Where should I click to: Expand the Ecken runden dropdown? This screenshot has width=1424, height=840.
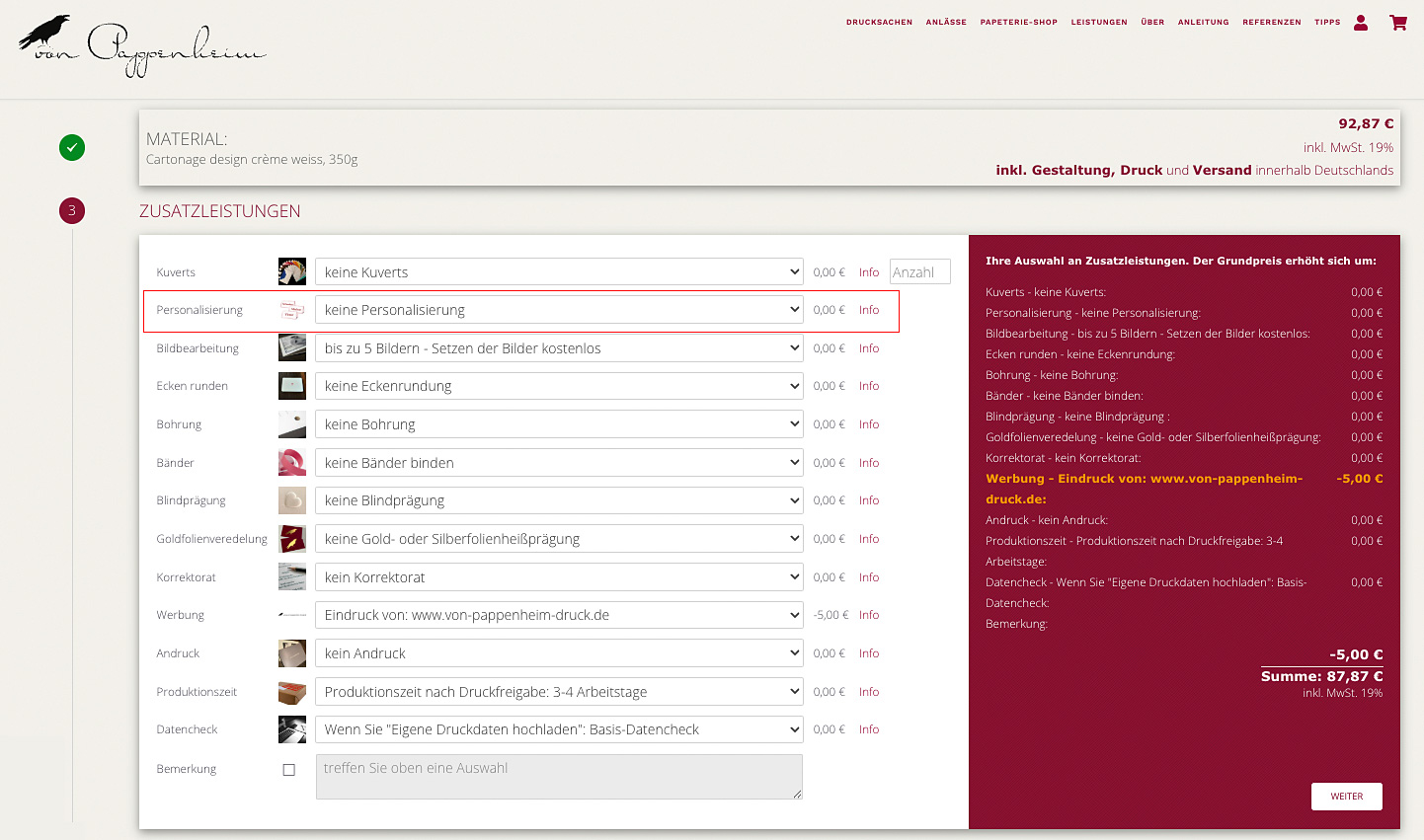(558, 386)
